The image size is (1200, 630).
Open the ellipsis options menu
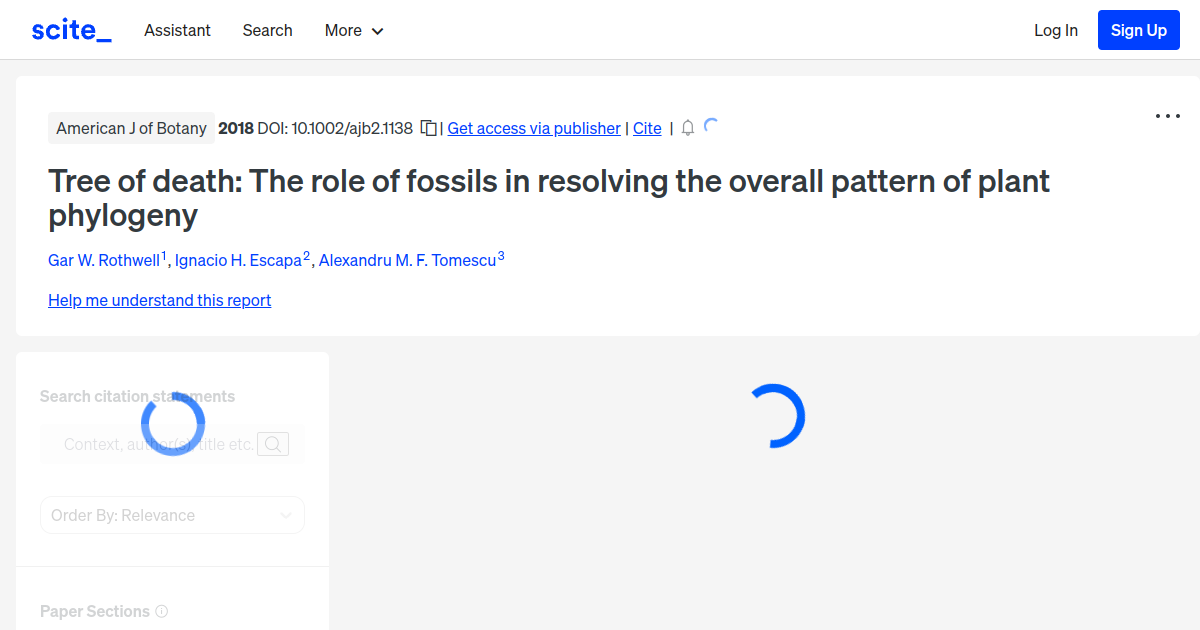click(x=1167, y=116)
